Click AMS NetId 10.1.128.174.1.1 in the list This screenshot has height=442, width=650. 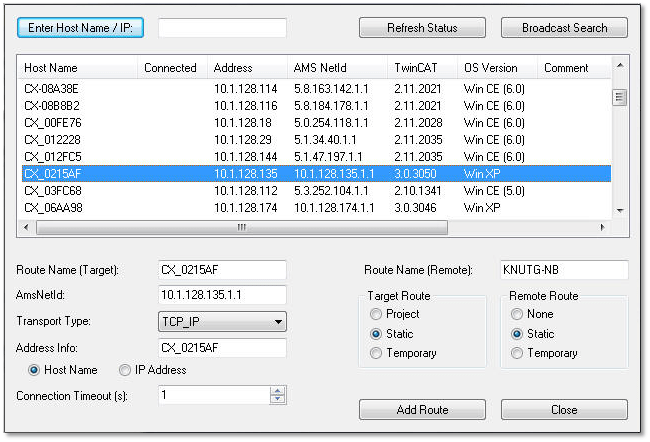click(x=334, y=207)
